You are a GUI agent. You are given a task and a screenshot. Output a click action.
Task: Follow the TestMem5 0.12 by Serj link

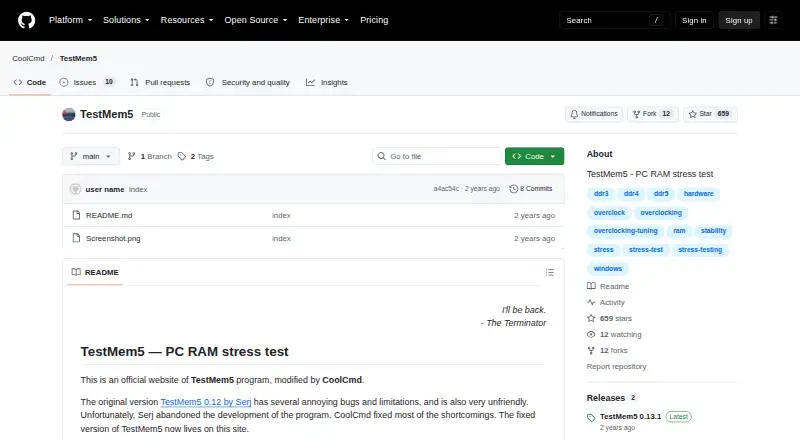pos(206,402)
